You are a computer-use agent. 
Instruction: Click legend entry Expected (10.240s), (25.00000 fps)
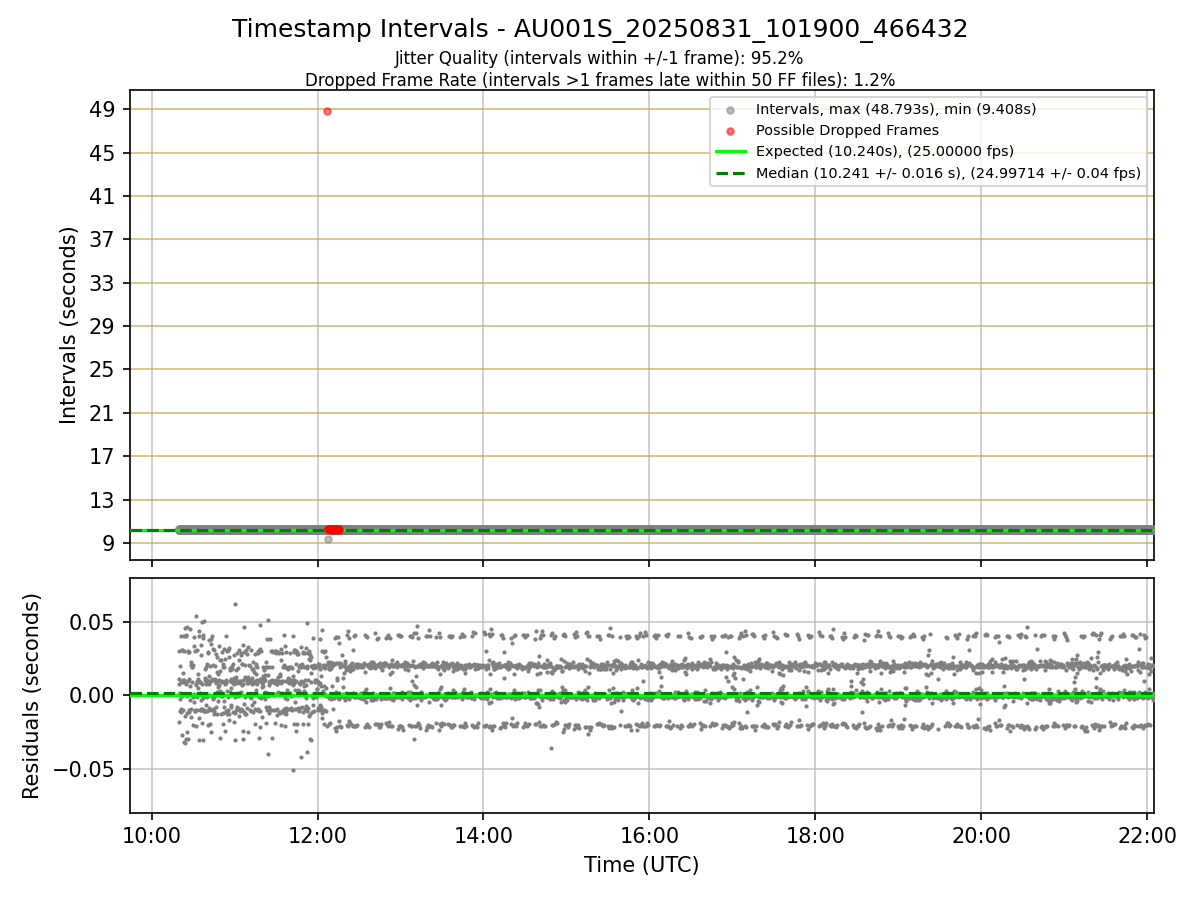click(885, 151)
